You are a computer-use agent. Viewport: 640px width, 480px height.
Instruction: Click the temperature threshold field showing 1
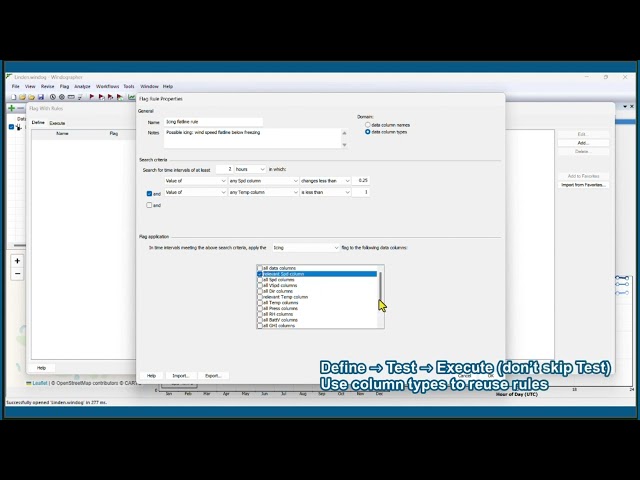[361, 192]
